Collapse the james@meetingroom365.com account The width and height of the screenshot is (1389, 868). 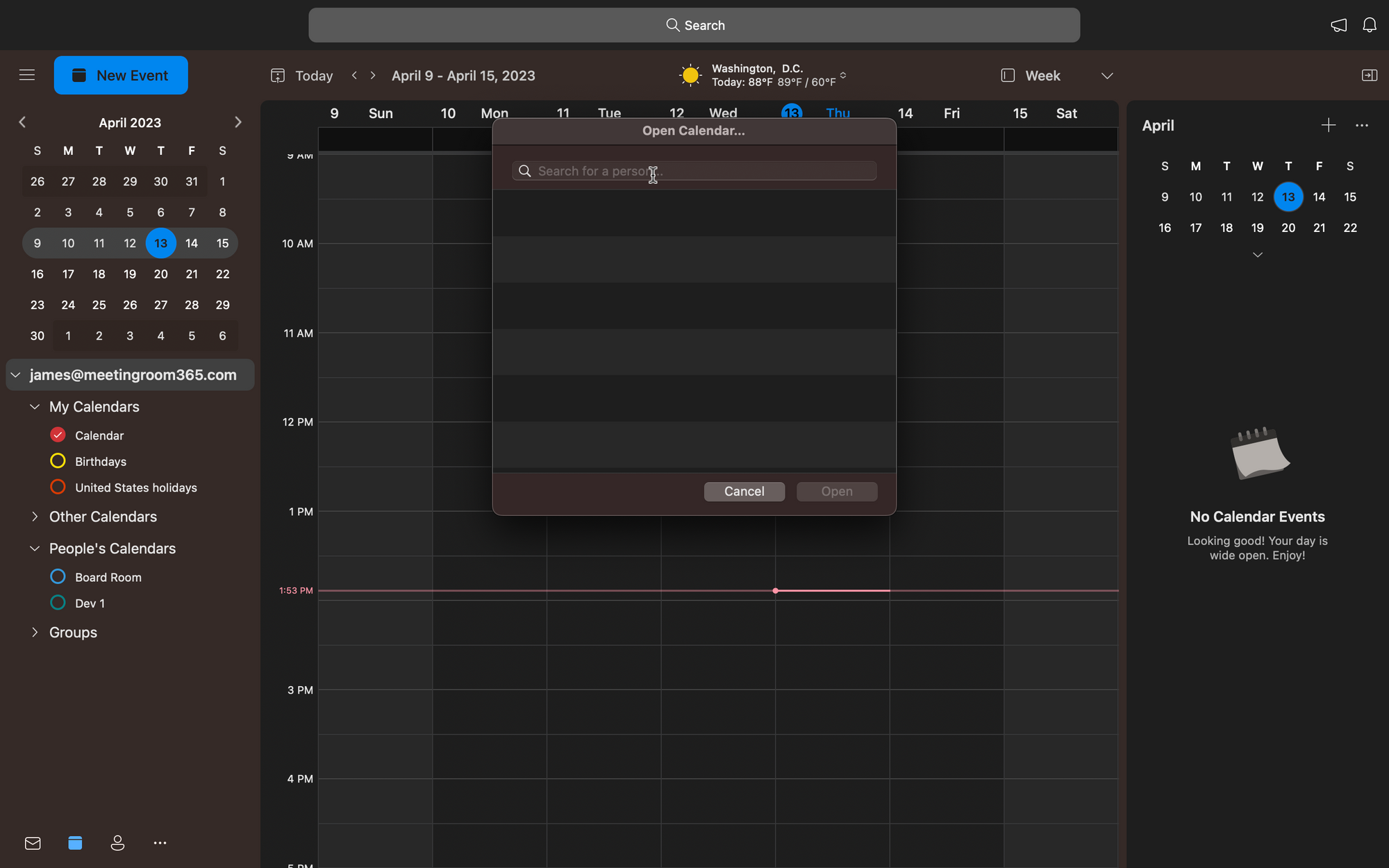point(15,375)
